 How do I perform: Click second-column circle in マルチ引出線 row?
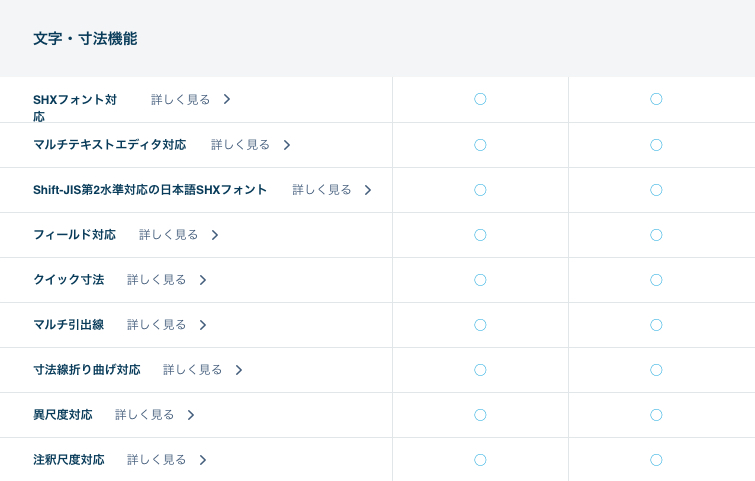[656, 325]
